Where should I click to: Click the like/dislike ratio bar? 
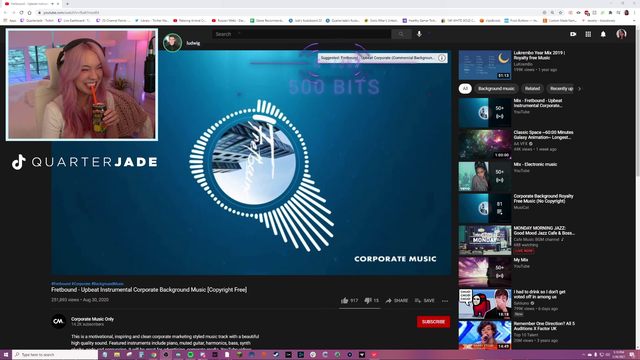(360, 308)
